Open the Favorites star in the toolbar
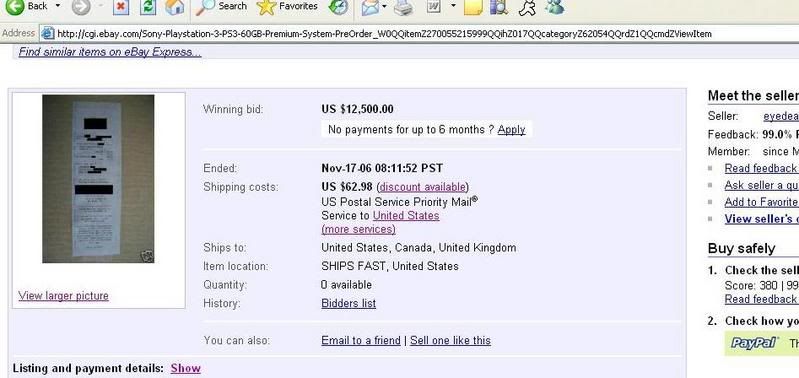 point(287,6)
